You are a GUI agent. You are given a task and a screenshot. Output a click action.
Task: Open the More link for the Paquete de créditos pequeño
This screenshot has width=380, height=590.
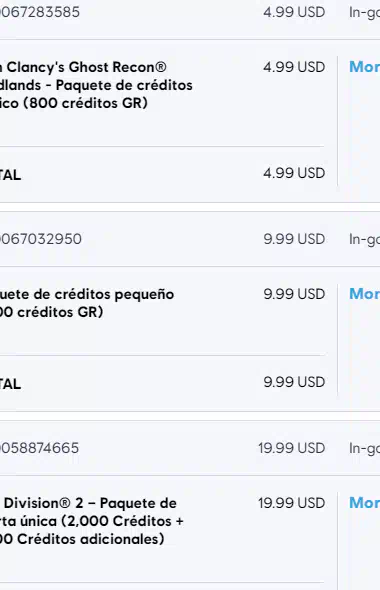tap(364, 294)
